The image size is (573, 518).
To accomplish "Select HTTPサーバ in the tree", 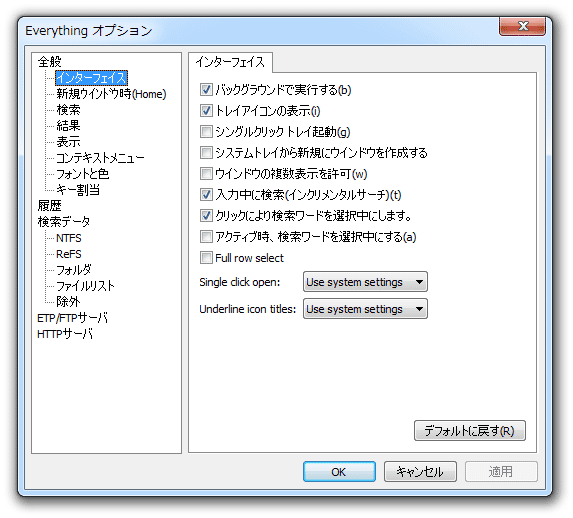I will pyautogui.click(x=65, y=334).
